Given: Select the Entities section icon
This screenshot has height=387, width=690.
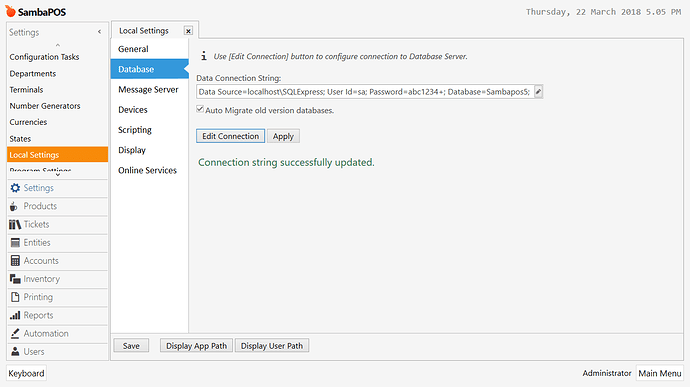Looking at the screenshot, I should tap(15, 243).
